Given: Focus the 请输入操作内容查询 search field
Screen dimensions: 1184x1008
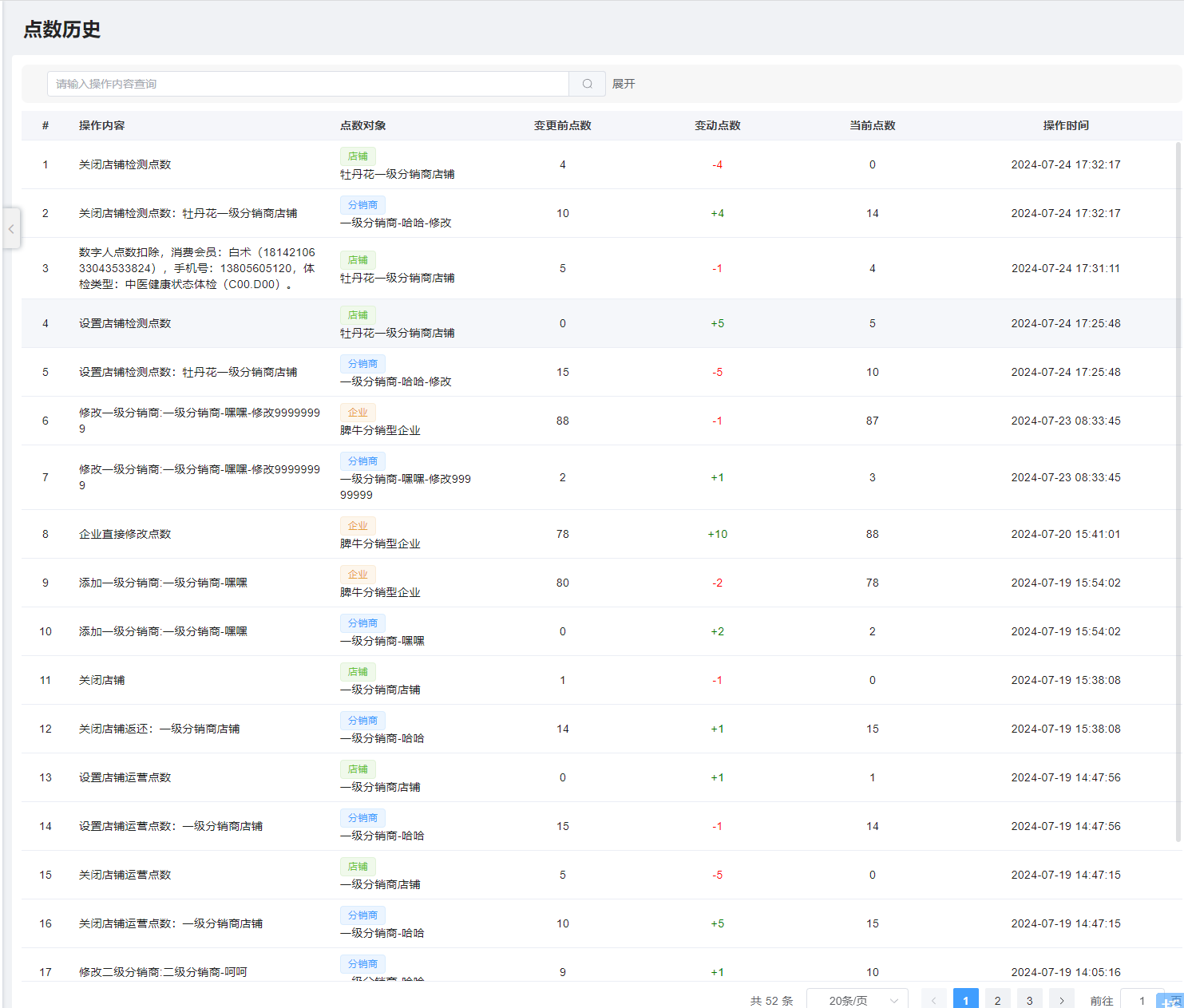Looking at the screenshot, I should (307, 84).
